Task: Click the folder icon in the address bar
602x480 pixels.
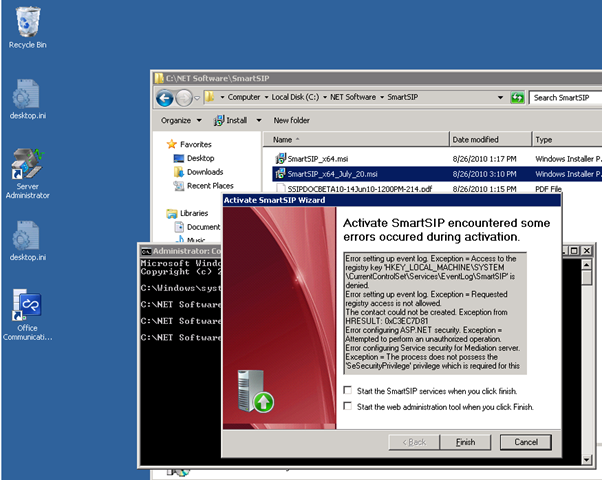Action: pos(209,97)
